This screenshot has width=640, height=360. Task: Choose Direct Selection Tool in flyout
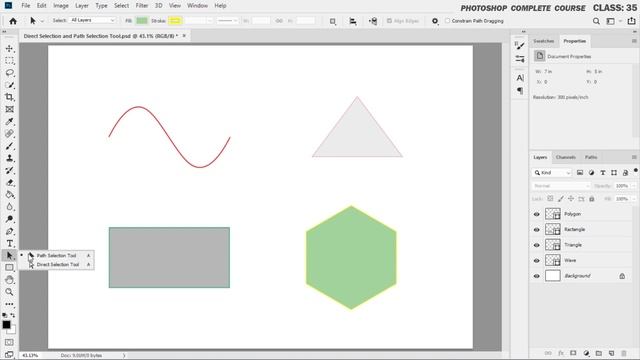tap(56, 265)
